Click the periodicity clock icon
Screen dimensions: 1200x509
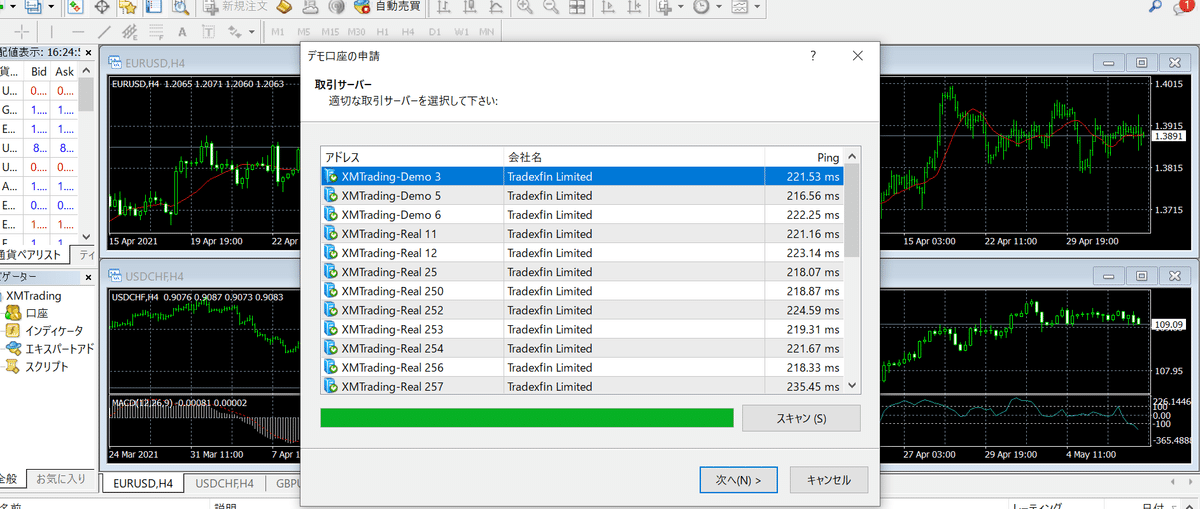tap(701, 7)
